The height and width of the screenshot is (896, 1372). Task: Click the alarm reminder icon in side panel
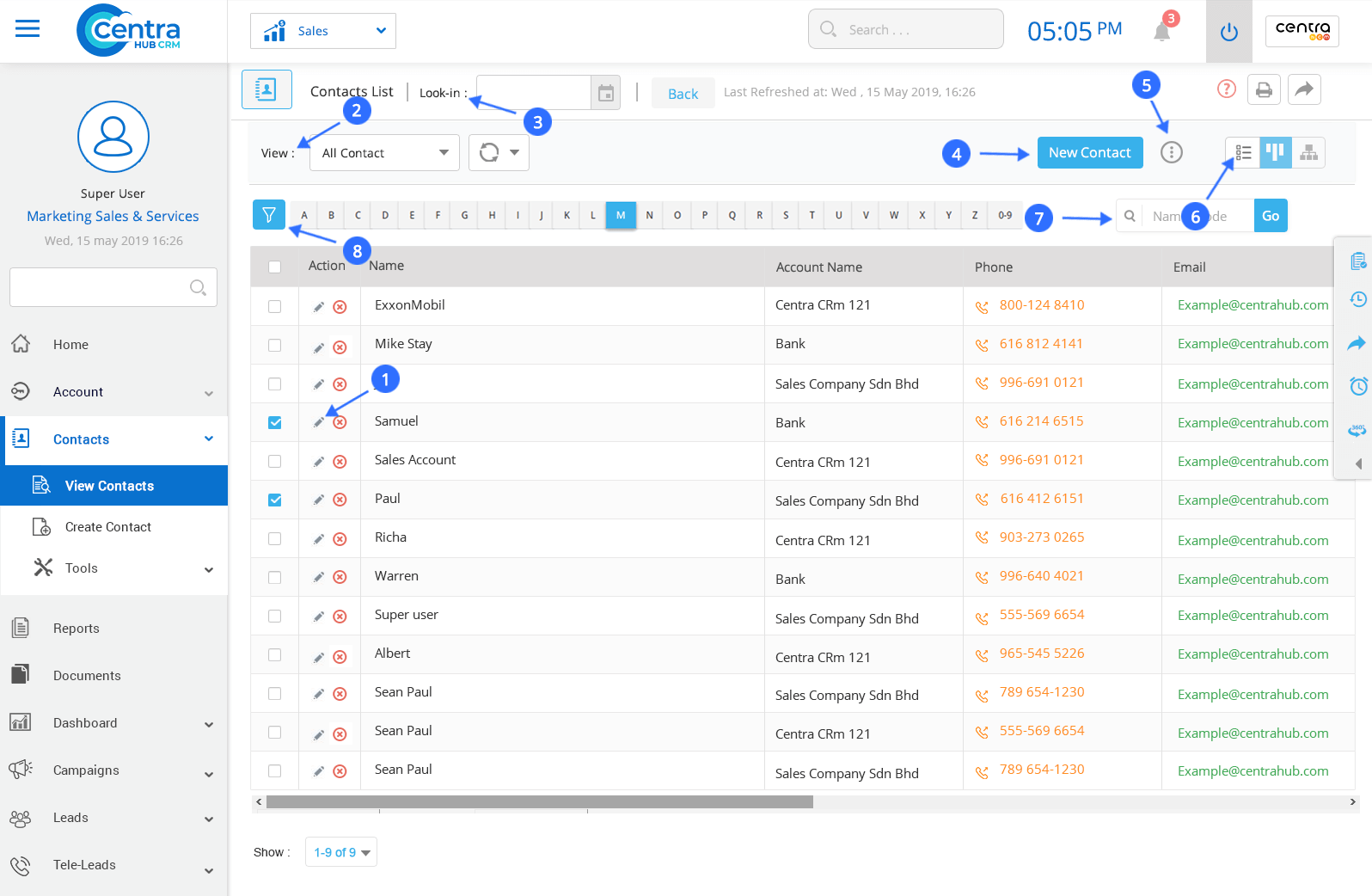(x=1358, y=386)
